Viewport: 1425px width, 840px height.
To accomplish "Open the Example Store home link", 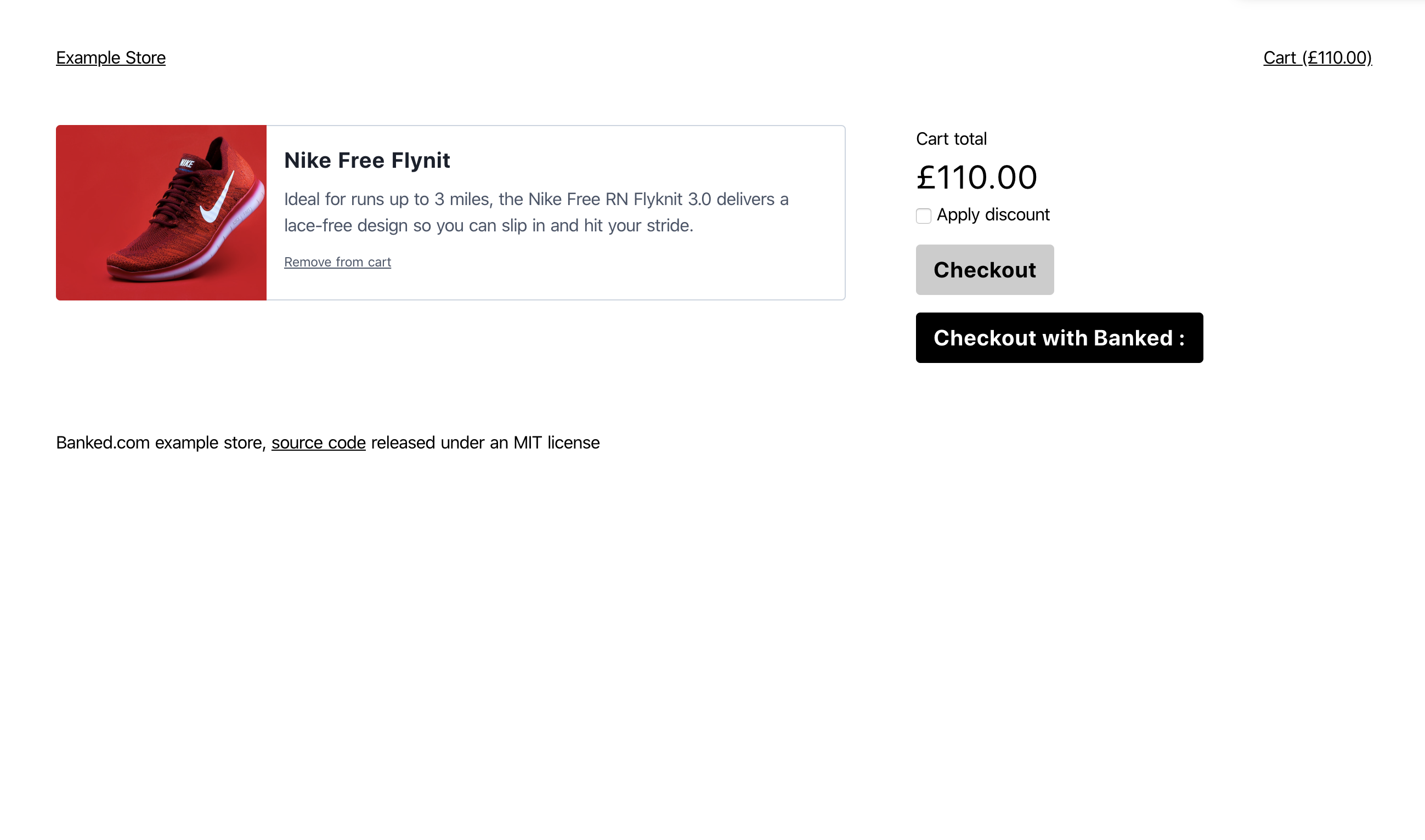I will coord(111,58).
